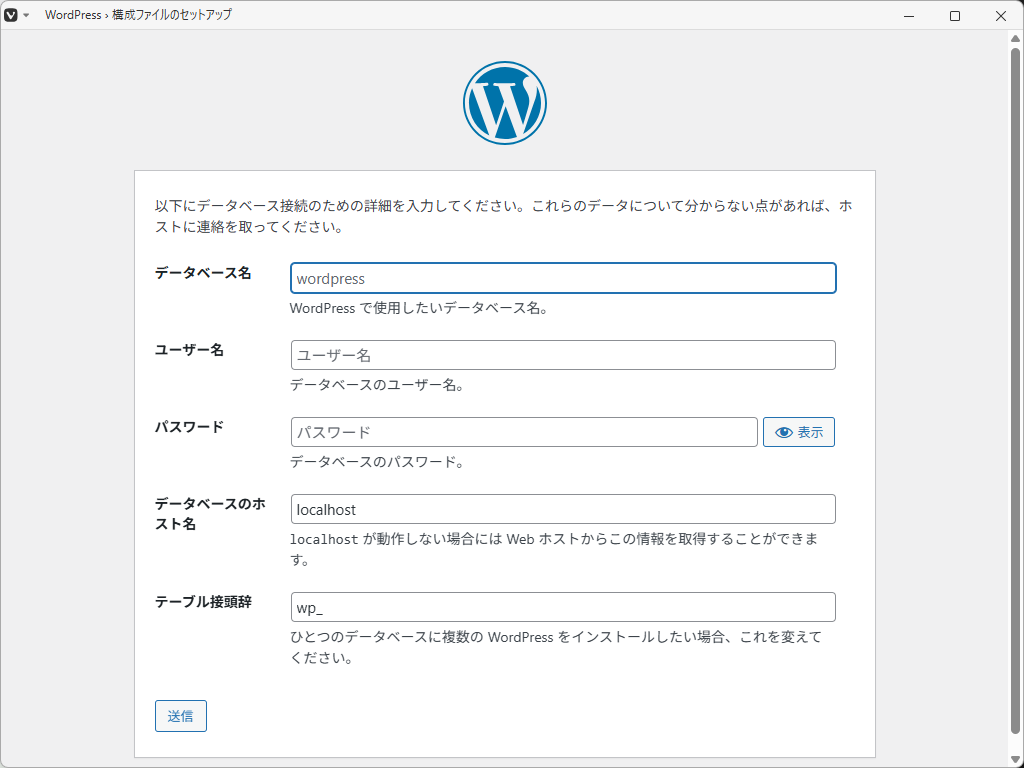
Task: Click the WordPress logo
Action: point(505,103)
